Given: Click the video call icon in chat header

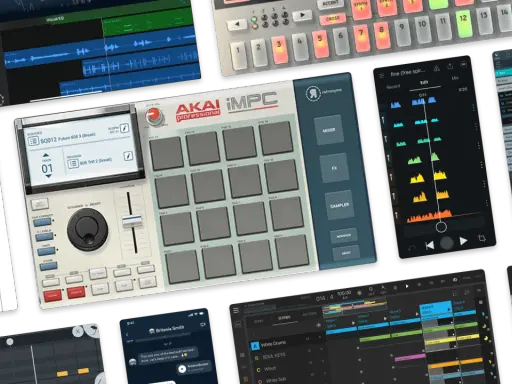Looking at the screenshot, I should click(x=202, y=324).
